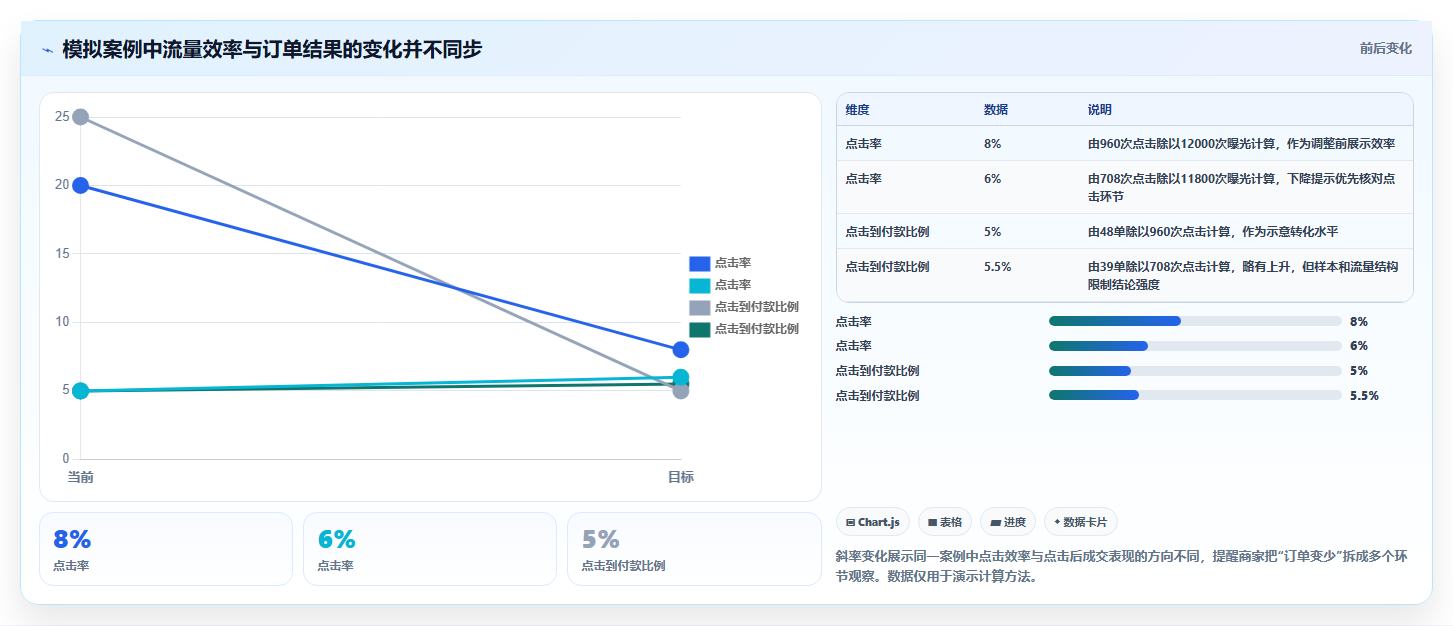Click the icon on the 数据卡片 chip
This screenshot has height=626, width=1453.
tap(1057, 522)
